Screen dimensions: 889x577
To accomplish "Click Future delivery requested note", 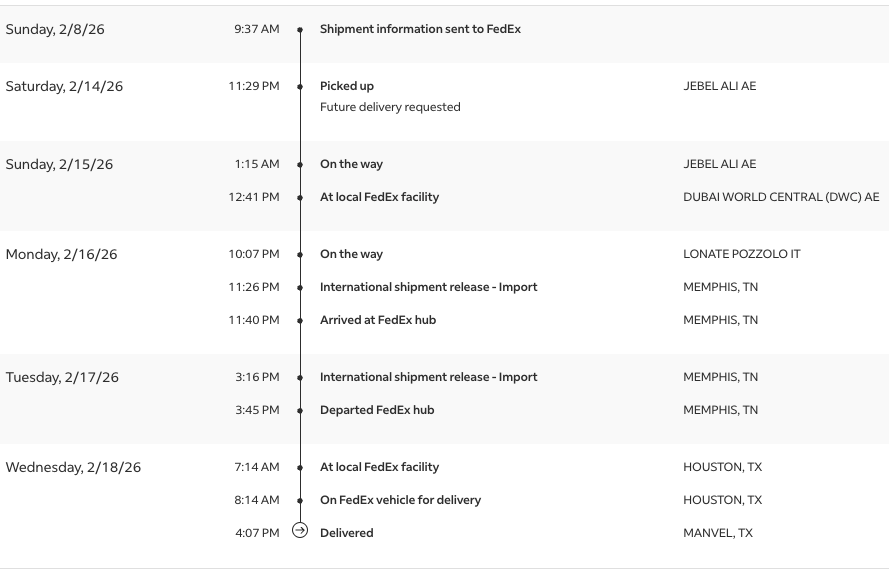I will pos(390,107).
